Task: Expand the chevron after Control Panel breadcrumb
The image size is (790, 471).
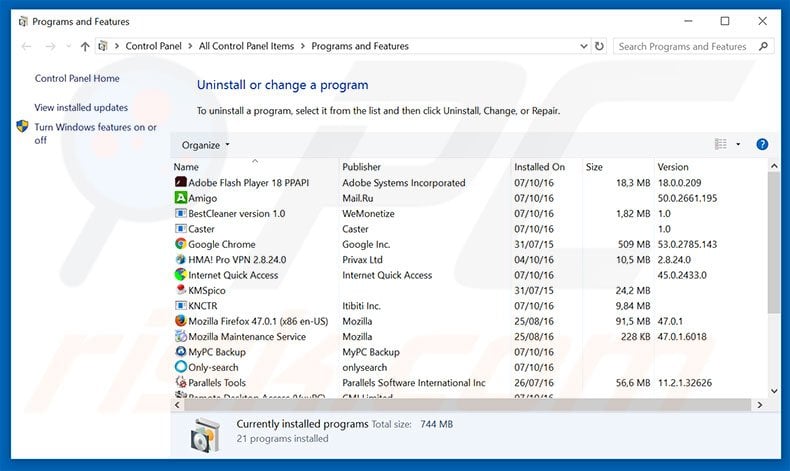Action: click(x=190, y=46)
